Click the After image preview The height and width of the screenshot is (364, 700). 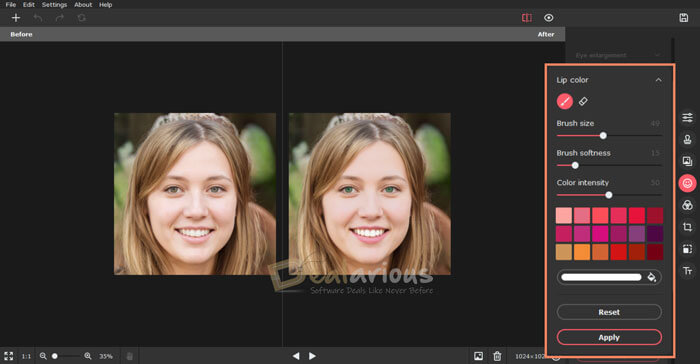coord(370,194)
